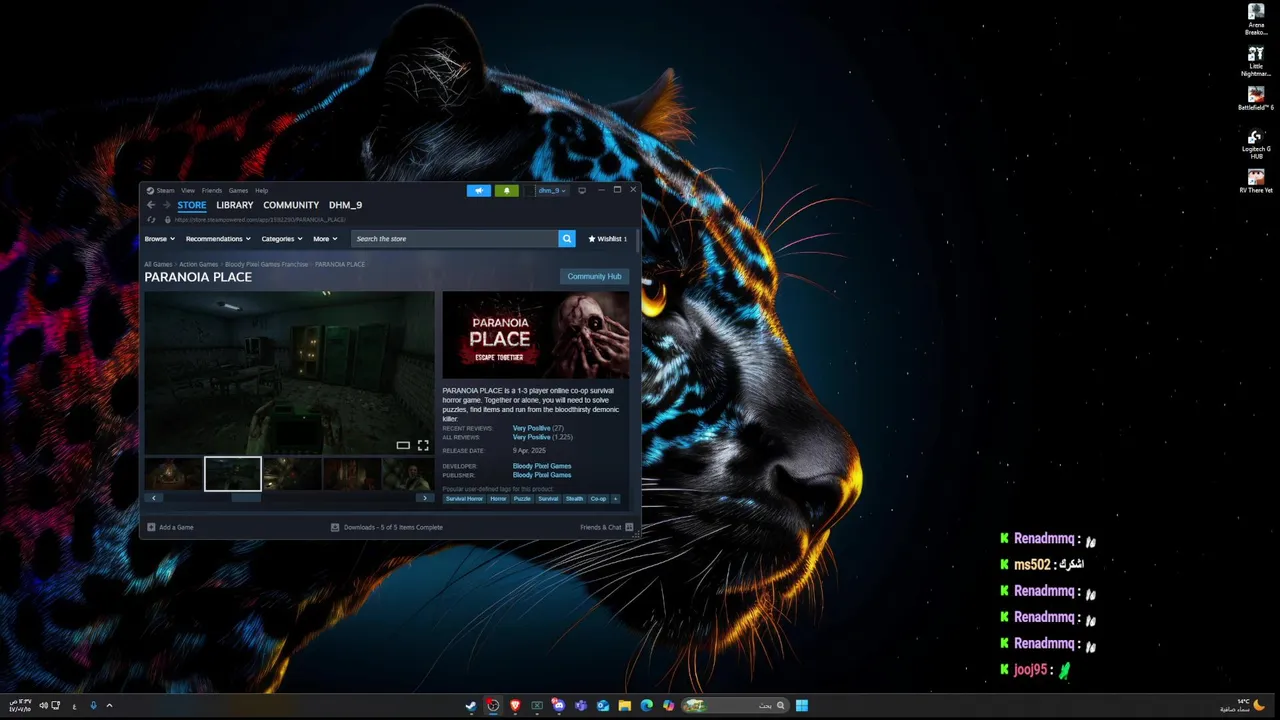Open the Brave browser taskbar icon
The height and width of the screenshot is (720, 1280).
coord(515,705)
